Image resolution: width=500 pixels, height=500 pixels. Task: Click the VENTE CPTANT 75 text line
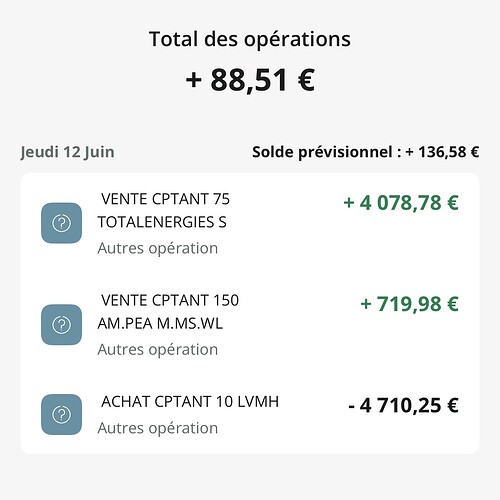166,199
